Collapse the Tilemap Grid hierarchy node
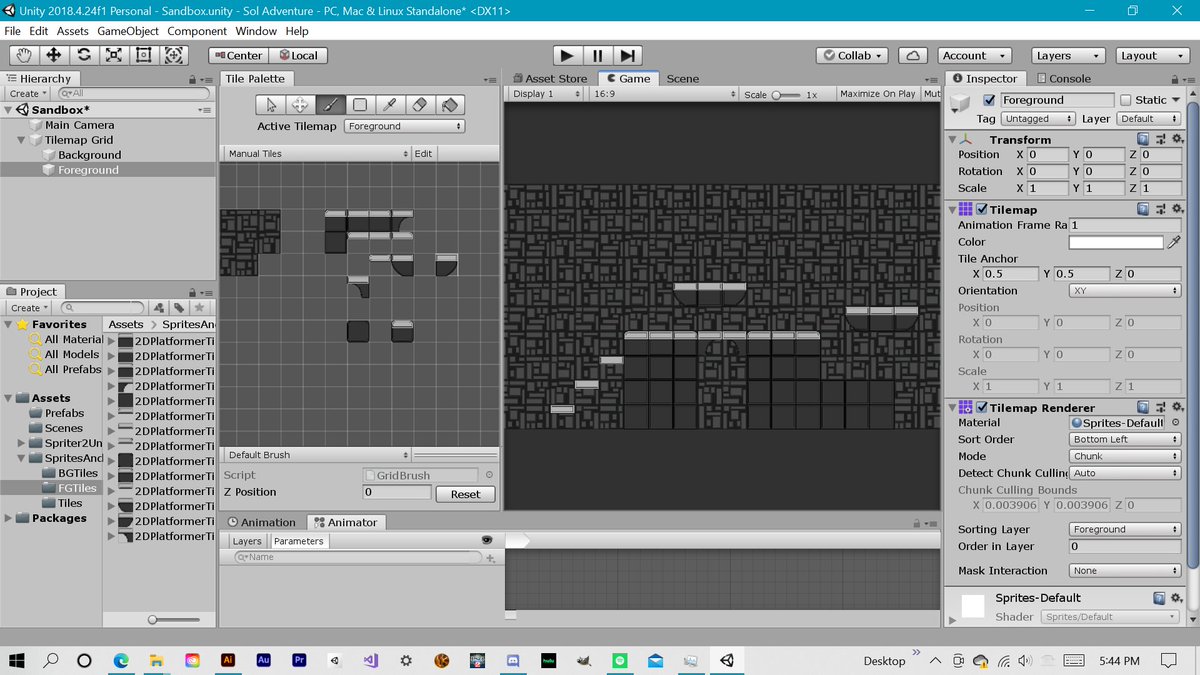Image resolution: width=1200 pixels, height=675 pixels. 22,140
